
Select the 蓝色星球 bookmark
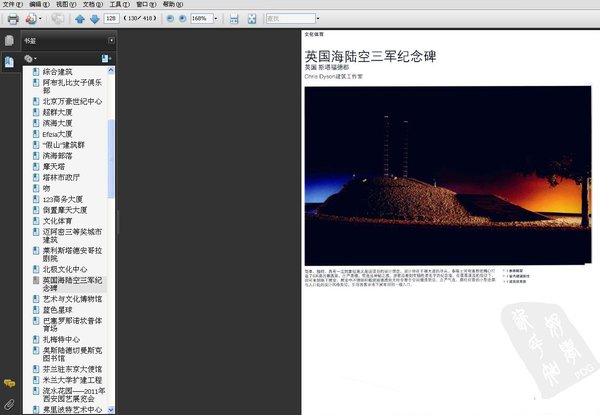pyautogui.click(x=57, y=310)
